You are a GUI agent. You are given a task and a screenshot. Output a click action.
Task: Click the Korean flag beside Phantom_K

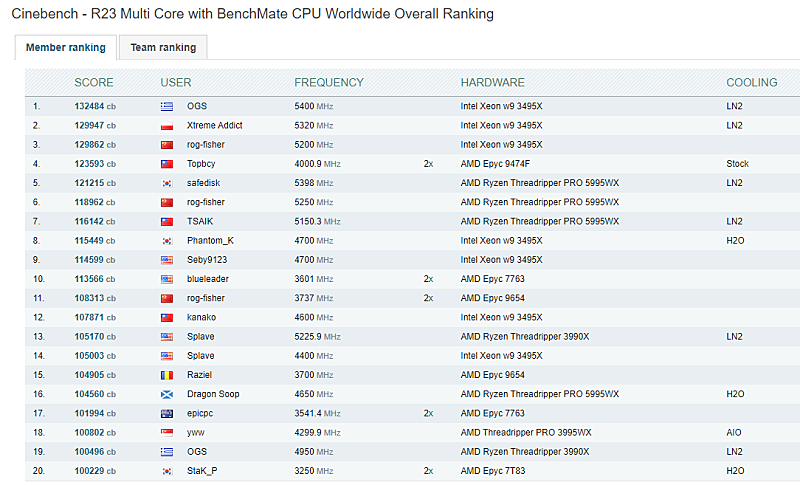167,241
